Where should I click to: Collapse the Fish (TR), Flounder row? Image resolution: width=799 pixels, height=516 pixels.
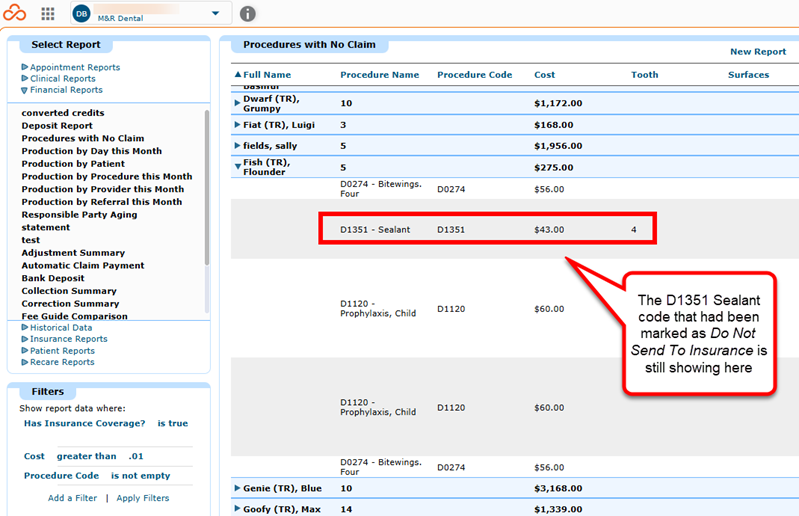click(x=237, y=166)
